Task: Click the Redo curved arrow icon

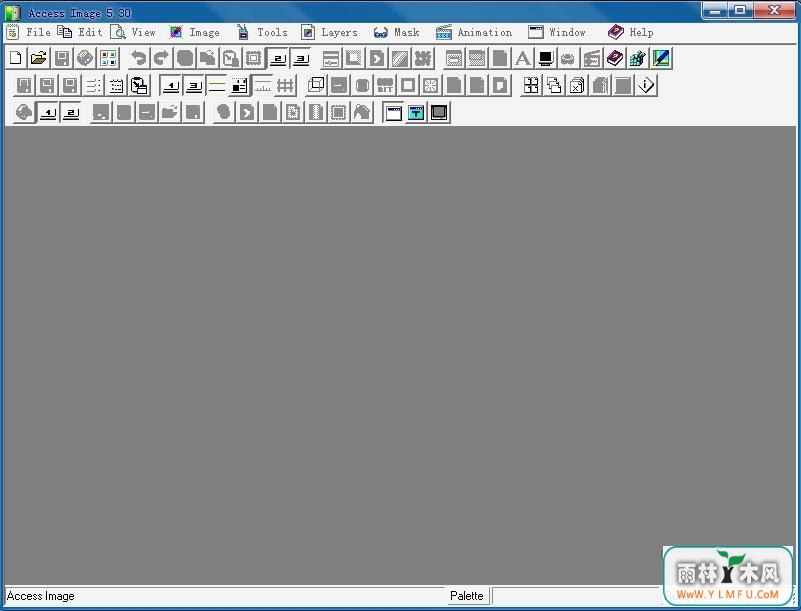Action: tap(161, 58)
